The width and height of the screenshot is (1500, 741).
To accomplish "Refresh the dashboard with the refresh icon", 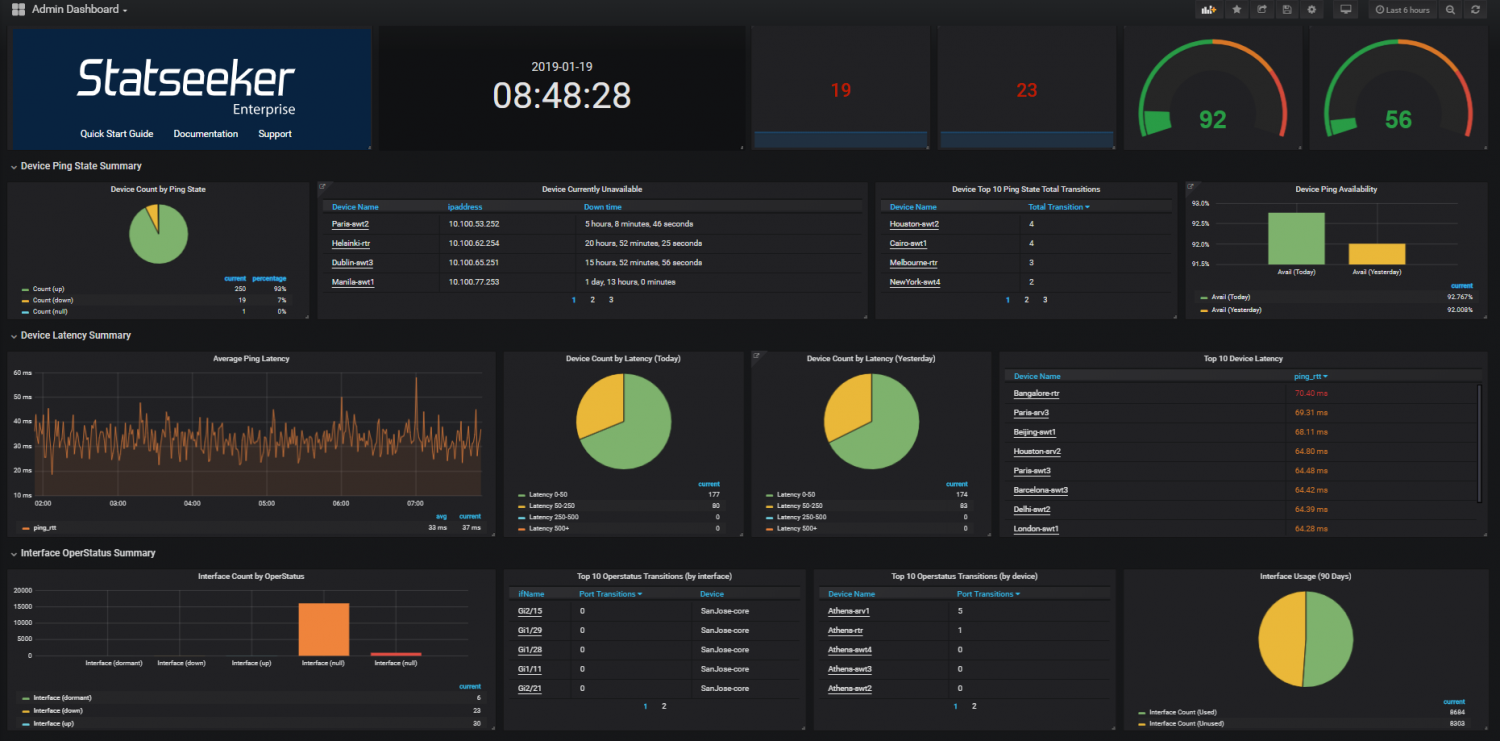I will click(x=1475, y=10).
